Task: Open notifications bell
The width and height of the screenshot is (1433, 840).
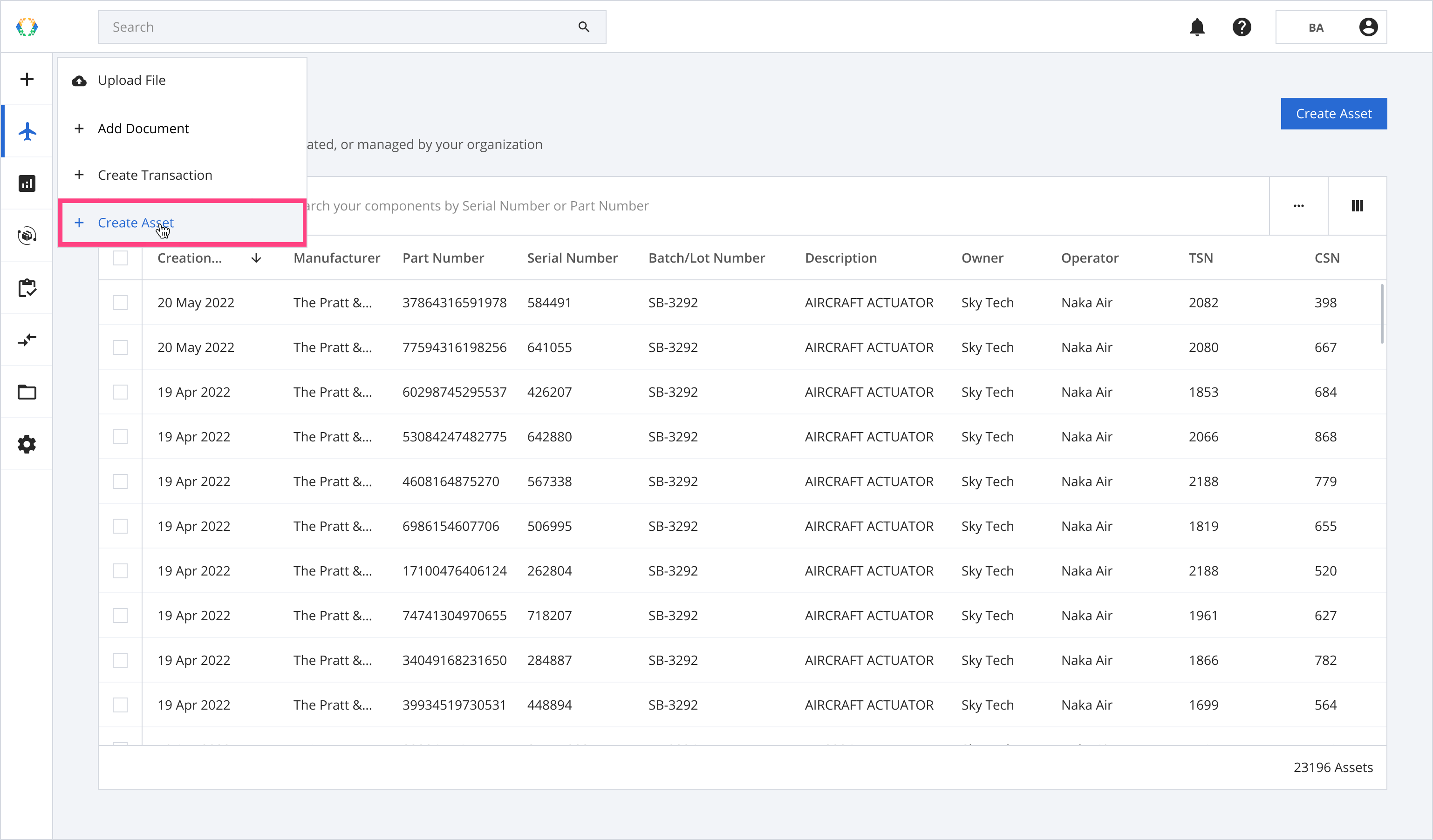Action: pos(1197,27)
